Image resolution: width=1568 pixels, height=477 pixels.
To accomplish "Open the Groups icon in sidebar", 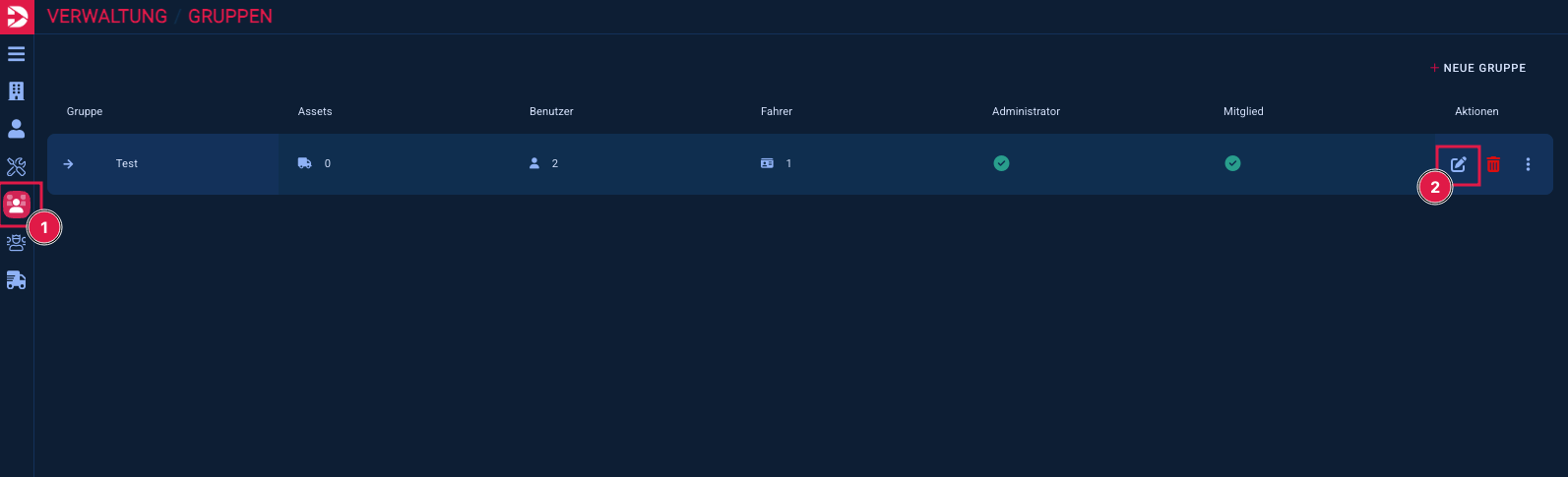I will (x=17, y=205).
